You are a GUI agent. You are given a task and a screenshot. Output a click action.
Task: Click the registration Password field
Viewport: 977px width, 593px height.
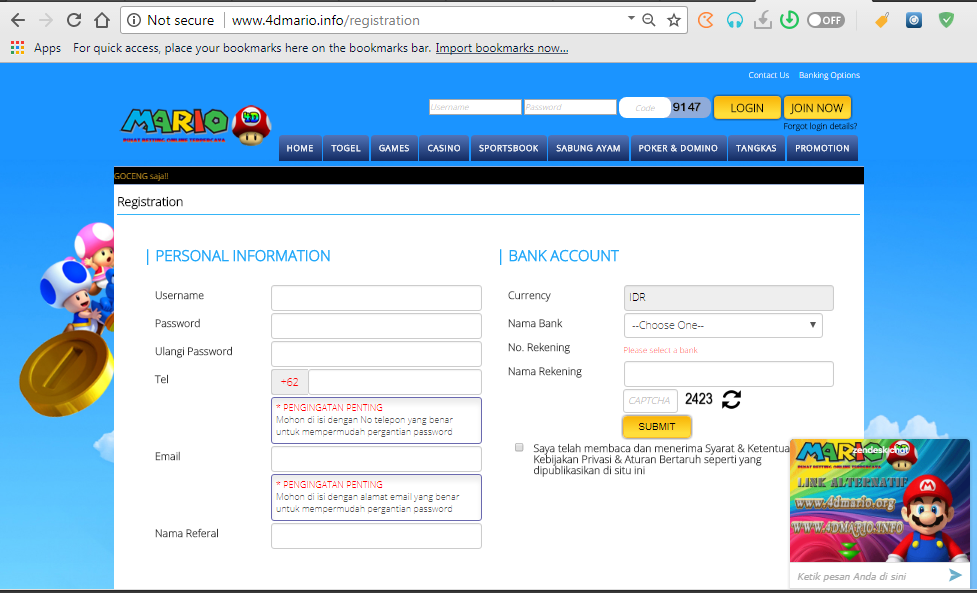(376, 326)
